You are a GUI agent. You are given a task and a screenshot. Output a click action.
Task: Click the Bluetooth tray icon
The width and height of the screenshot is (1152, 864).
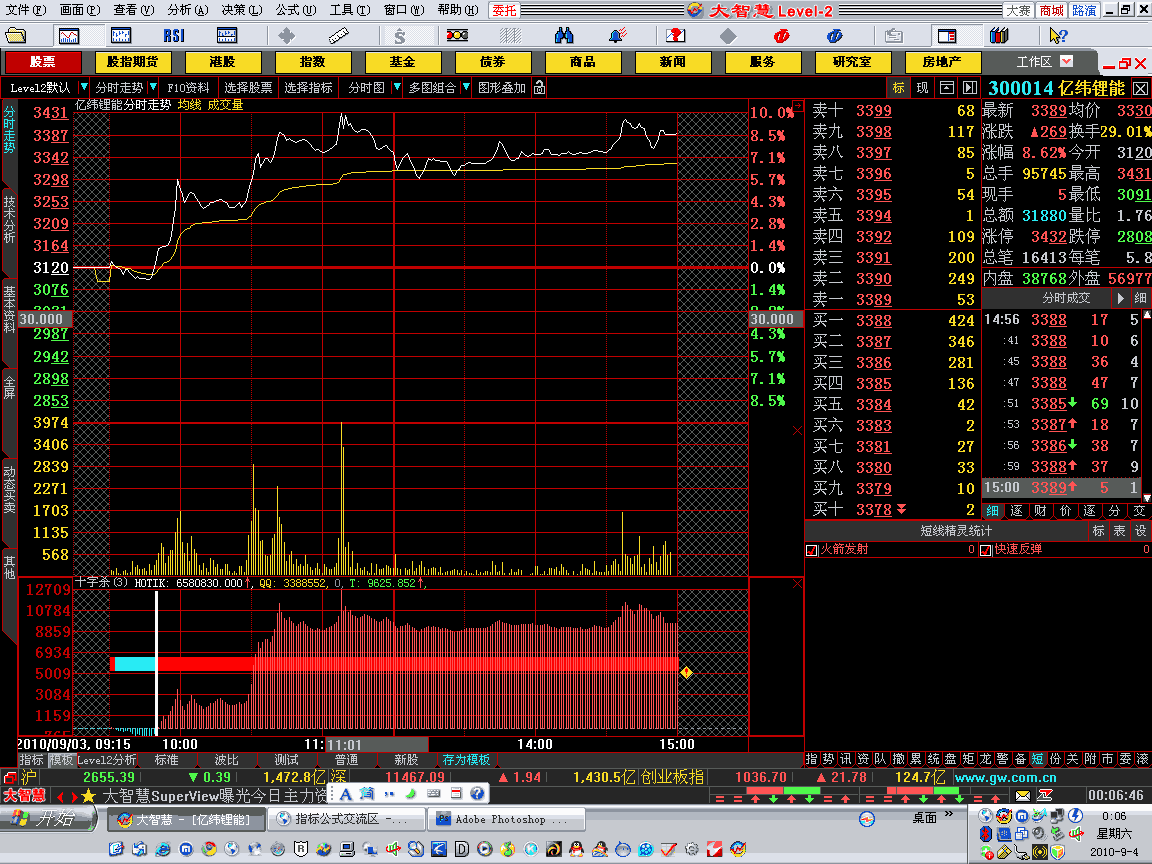point(984,834)
